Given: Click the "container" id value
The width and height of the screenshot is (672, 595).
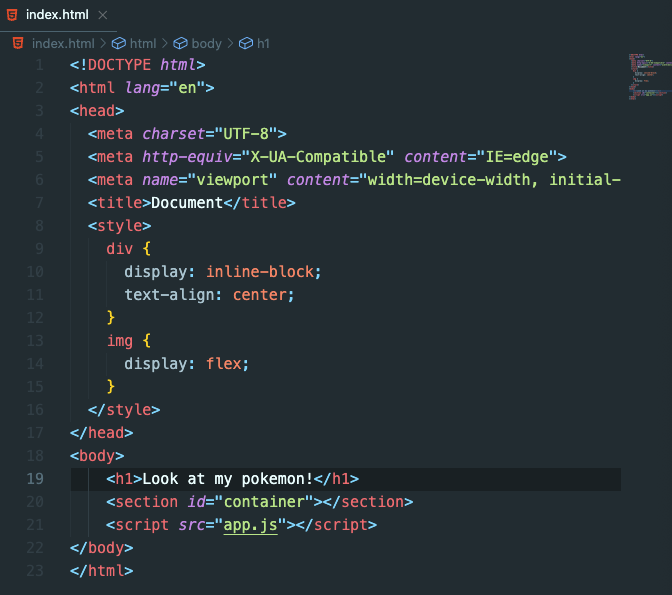Looking at the screenshot, I should [264, 502].
